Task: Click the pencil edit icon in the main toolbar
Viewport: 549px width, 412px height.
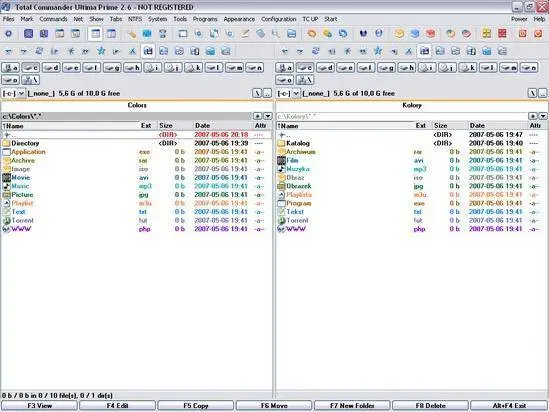Action: tap(245, 34)
